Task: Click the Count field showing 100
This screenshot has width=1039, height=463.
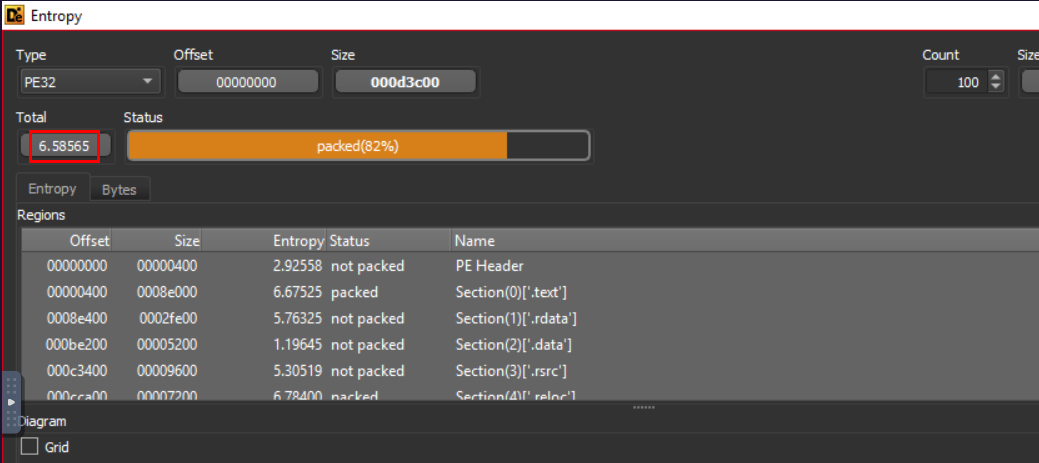Action: click(x=955, y=82)
